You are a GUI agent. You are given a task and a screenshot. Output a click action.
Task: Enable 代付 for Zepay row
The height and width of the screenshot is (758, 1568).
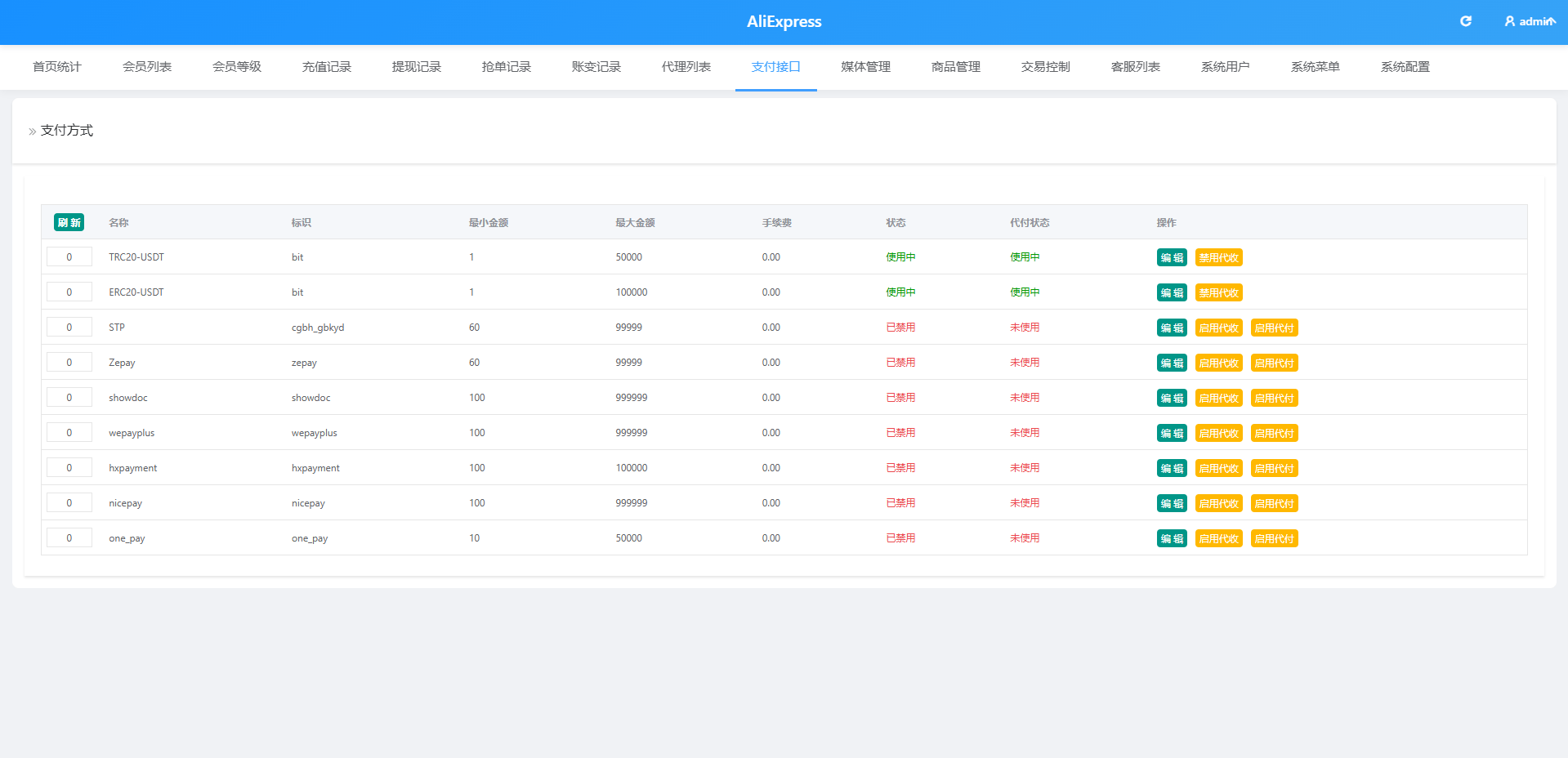point(1274,363)
